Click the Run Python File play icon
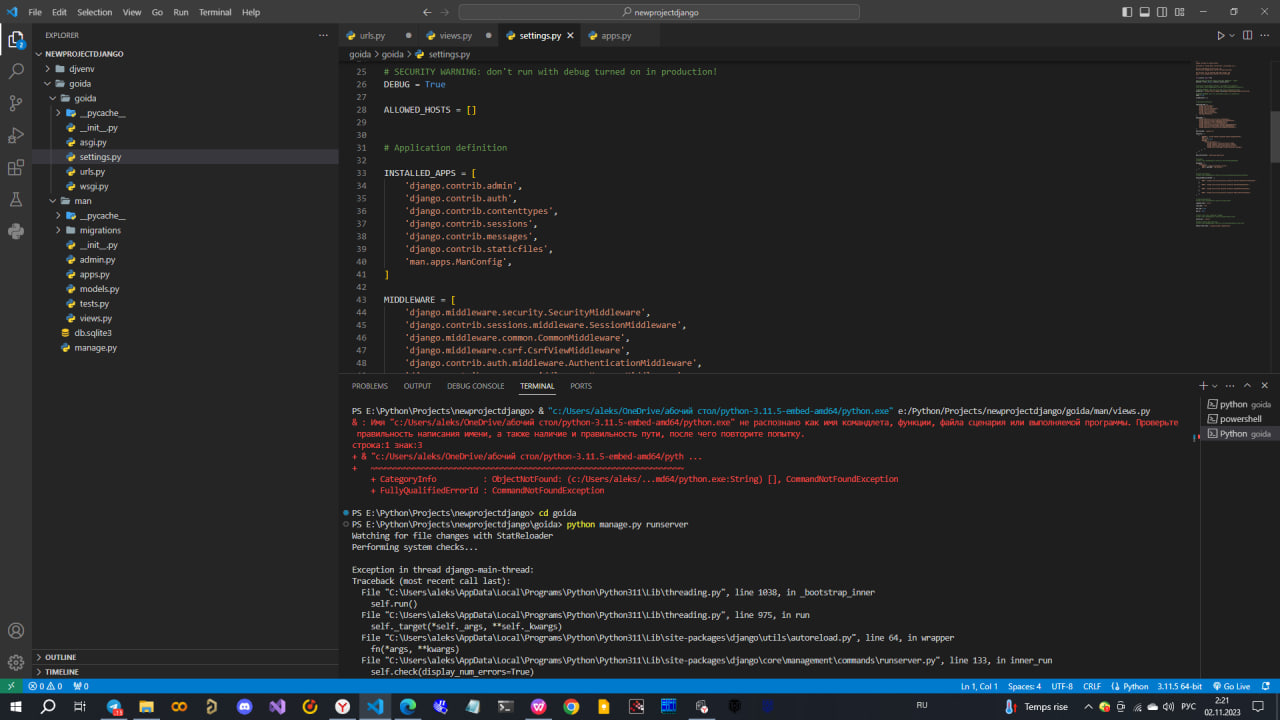 (x=1220, y=35)
